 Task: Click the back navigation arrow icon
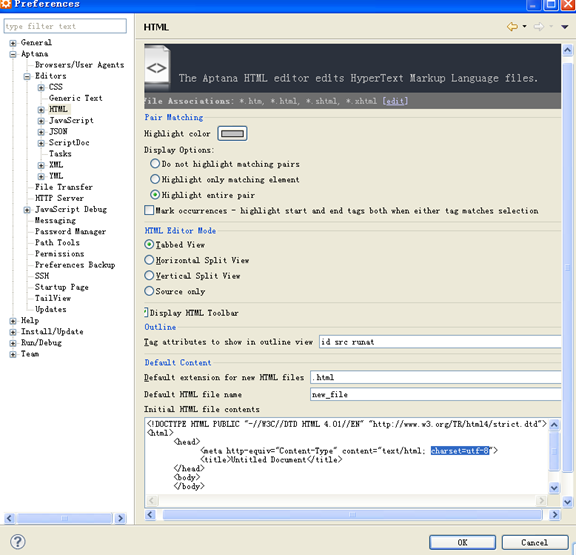[512, 26]
